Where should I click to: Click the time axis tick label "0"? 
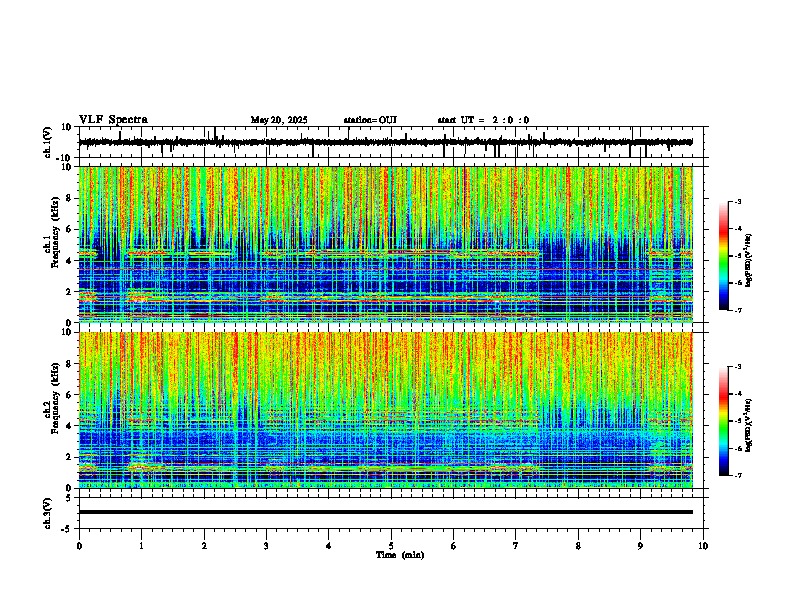click(79, 546)
